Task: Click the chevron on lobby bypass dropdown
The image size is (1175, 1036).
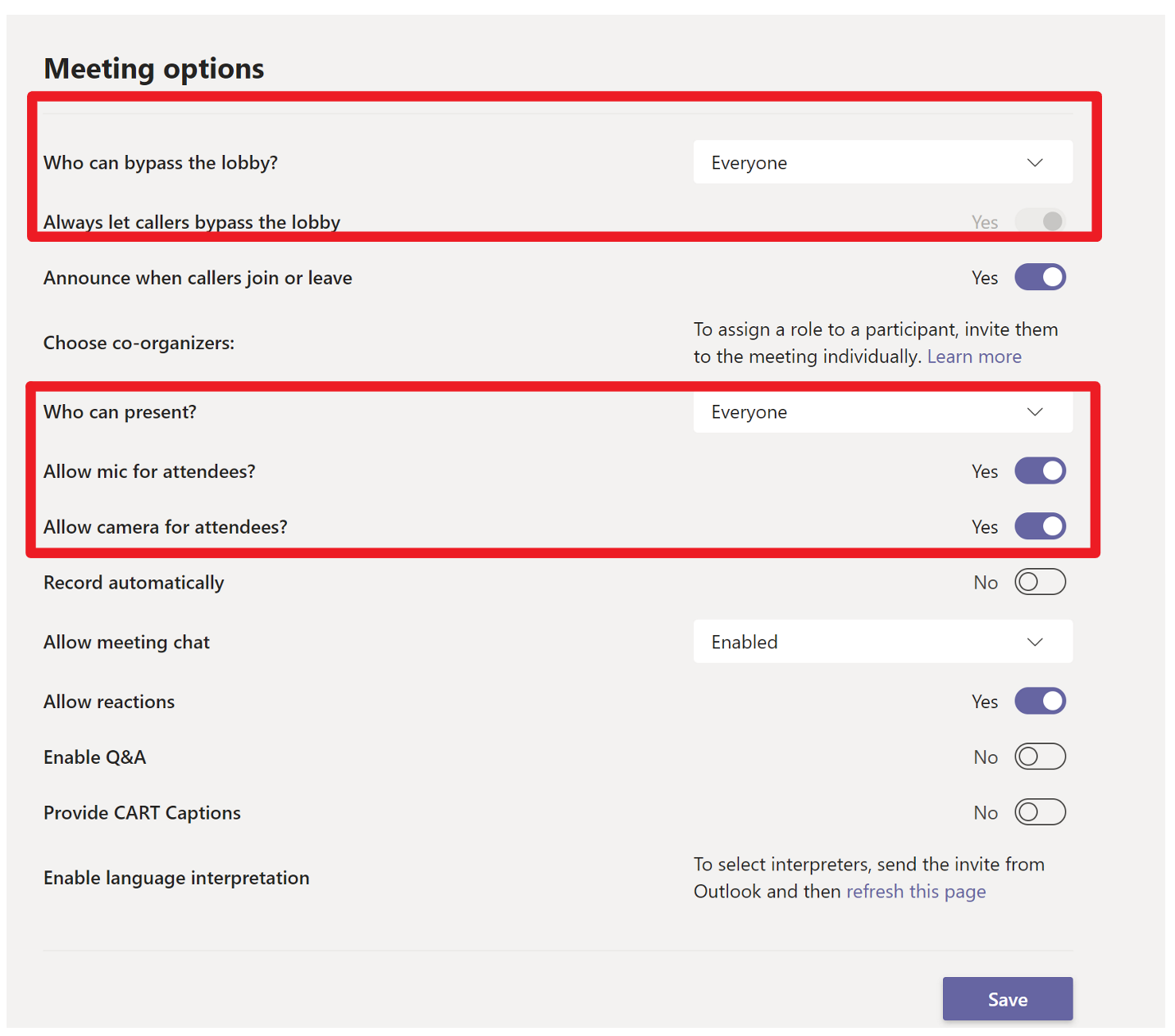Action: click(x=1035, y=162)
